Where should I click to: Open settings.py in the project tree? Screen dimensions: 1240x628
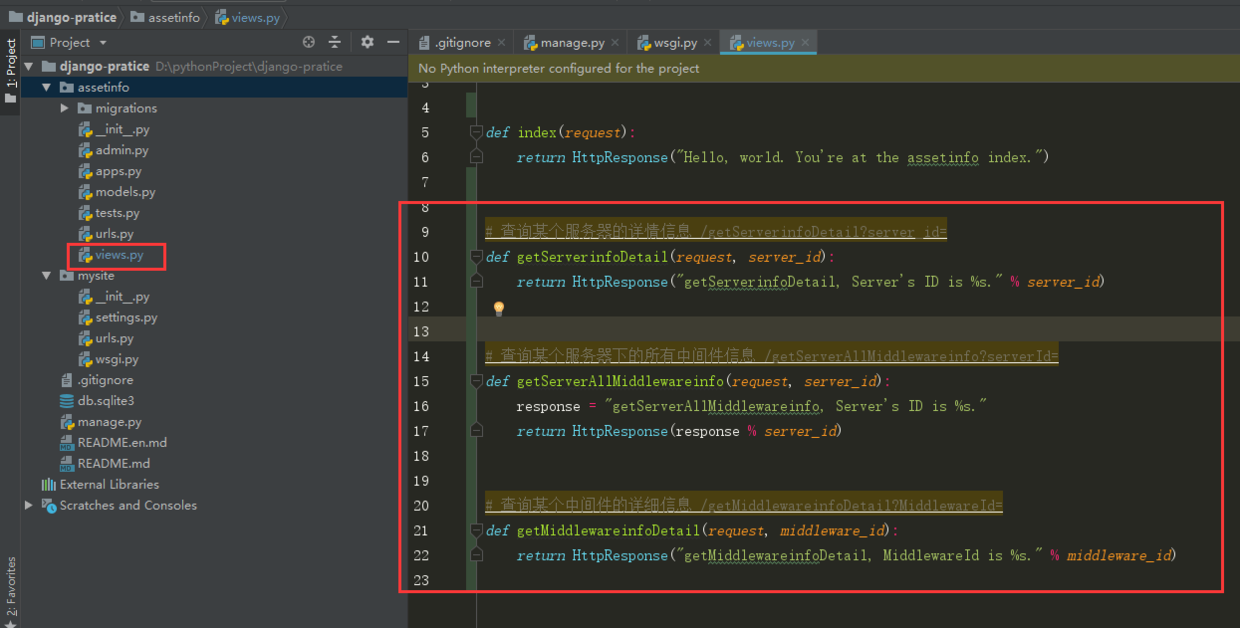click(x=126, y=317)
